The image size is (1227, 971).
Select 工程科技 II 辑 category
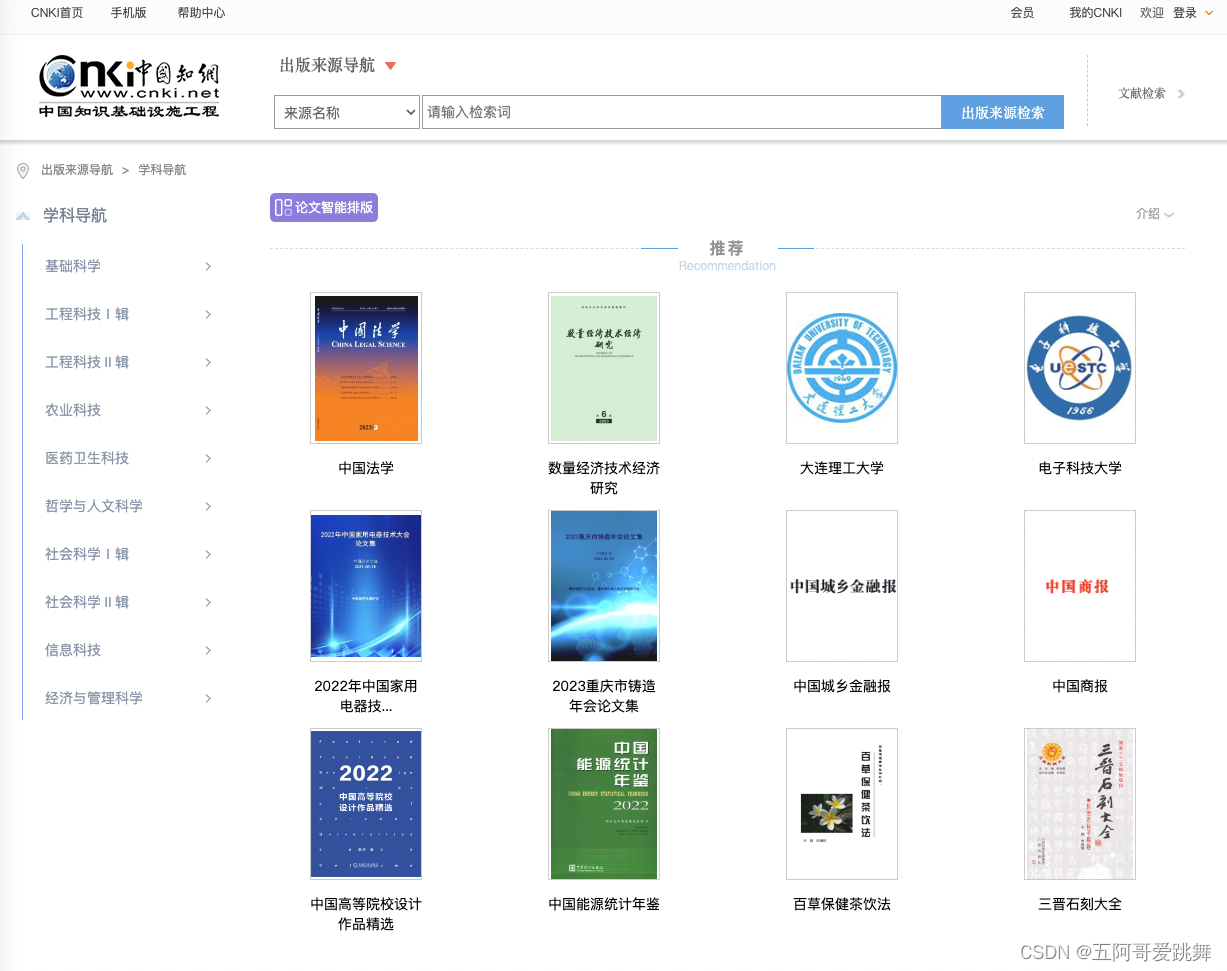click(87, 362)
